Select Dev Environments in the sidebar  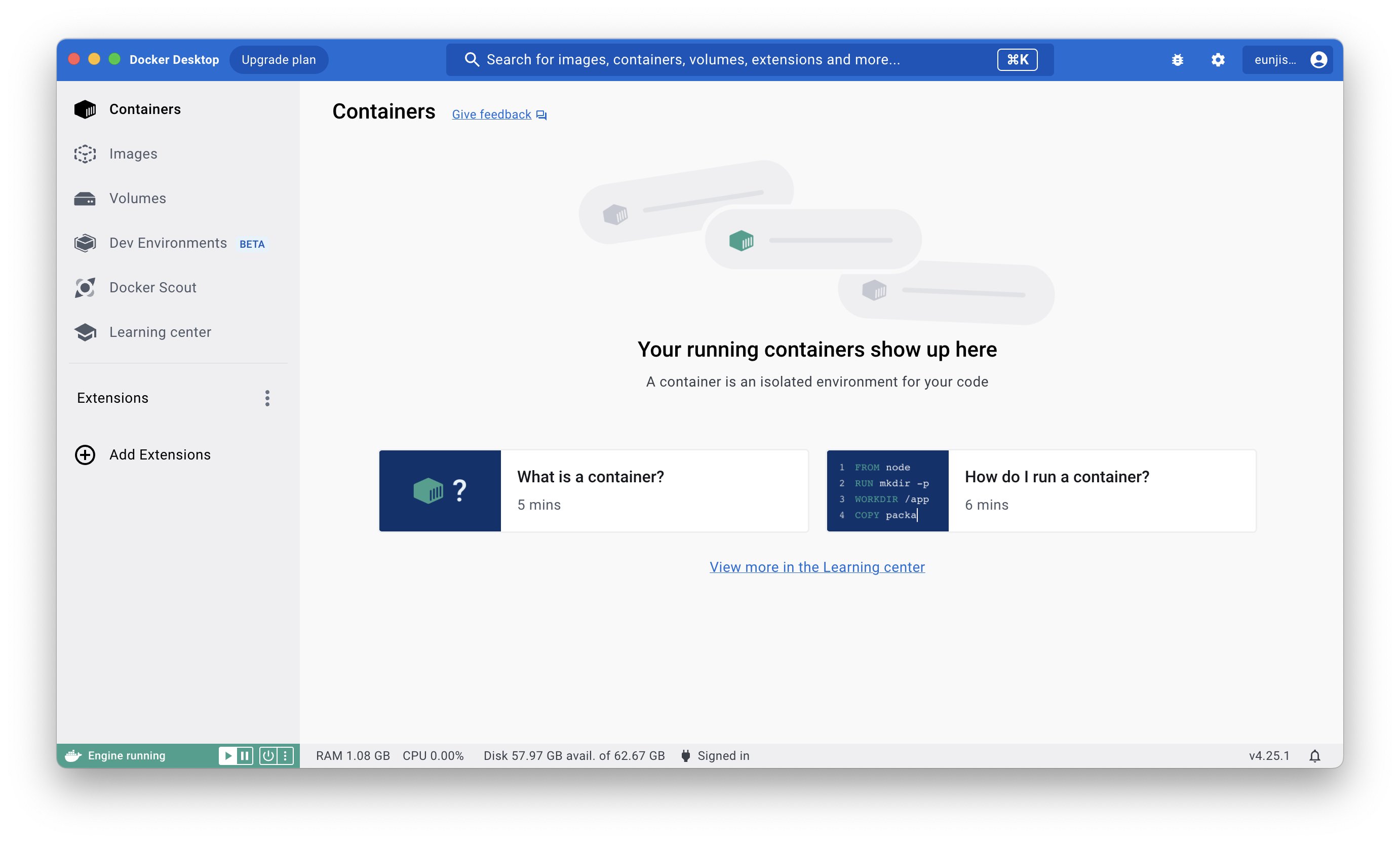(168, 243)
